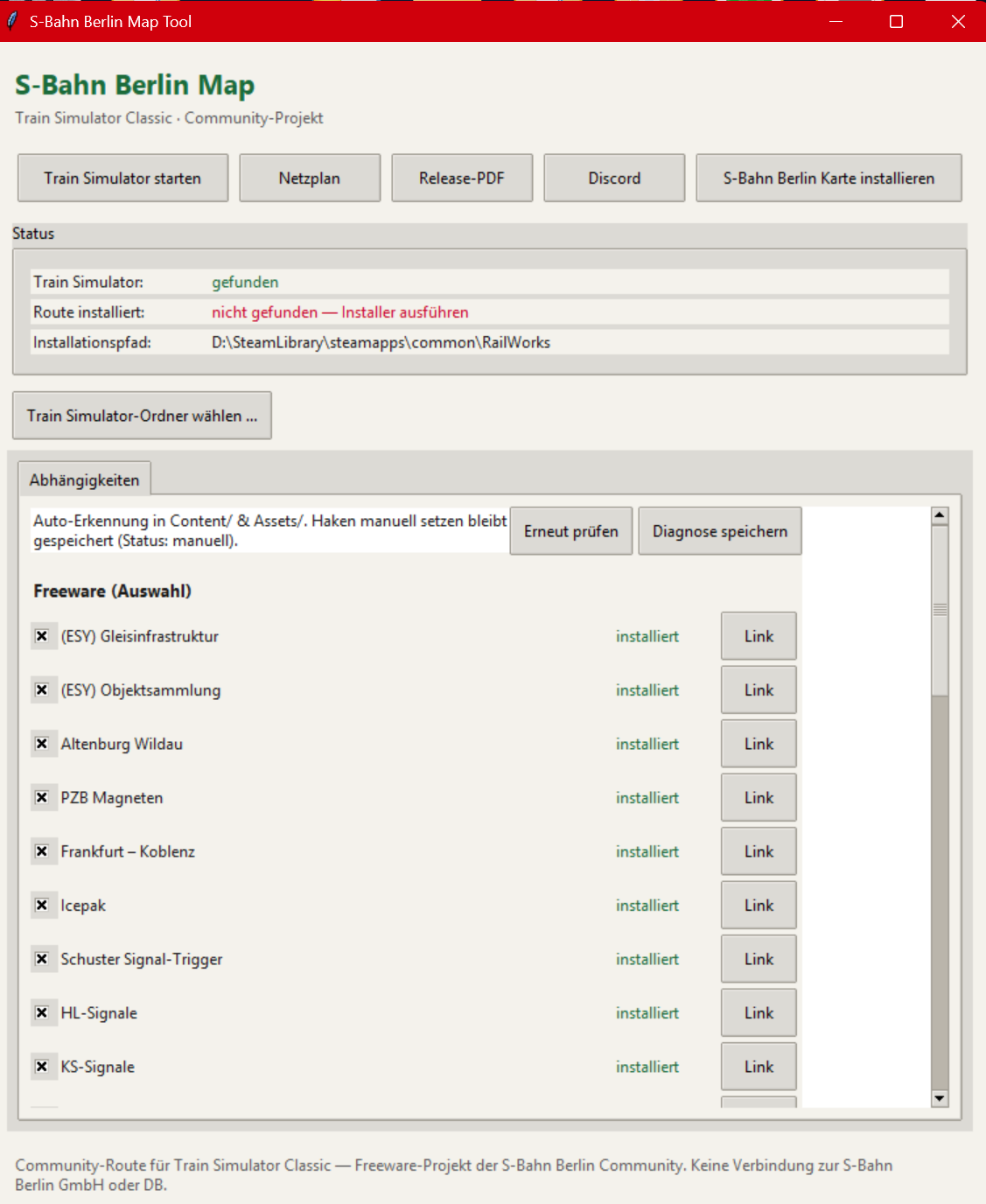
Task: Open Link for Schuster Signal-Trigger
Action: click(759, 959)
